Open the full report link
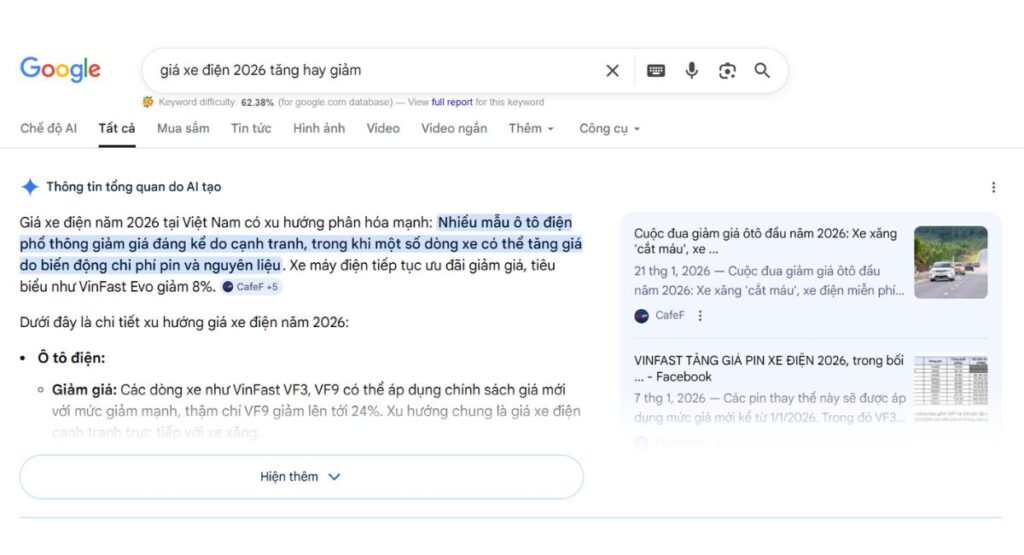Screen dimensions: 1024x555 [x=452, y=102]
